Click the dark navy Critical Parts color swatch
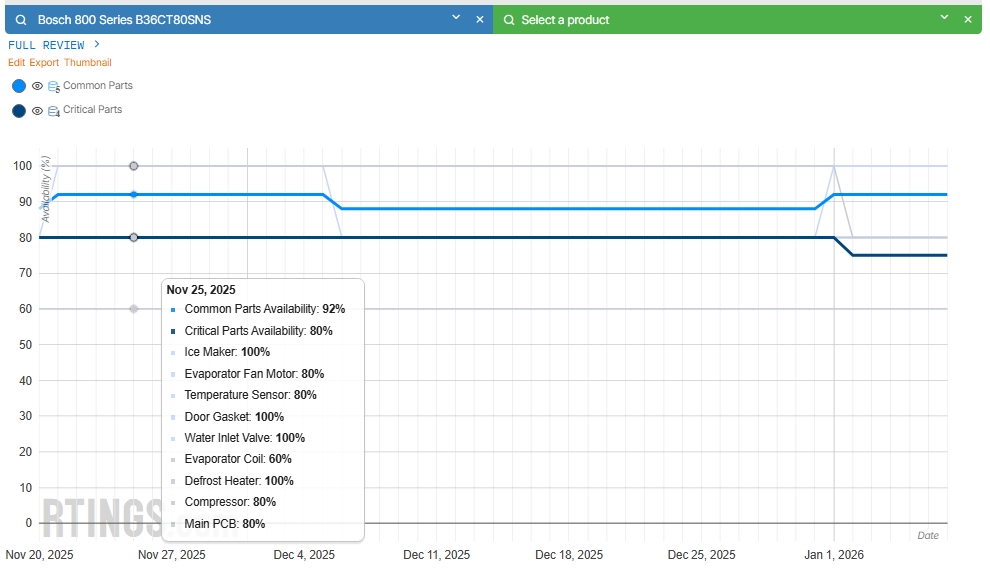 point(19,111)
